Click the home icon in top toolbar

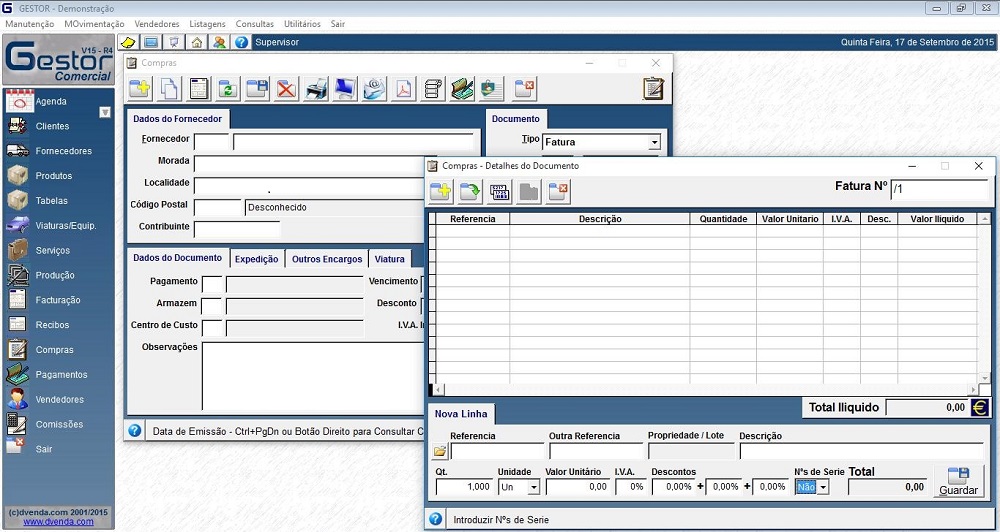click(196, 42)
